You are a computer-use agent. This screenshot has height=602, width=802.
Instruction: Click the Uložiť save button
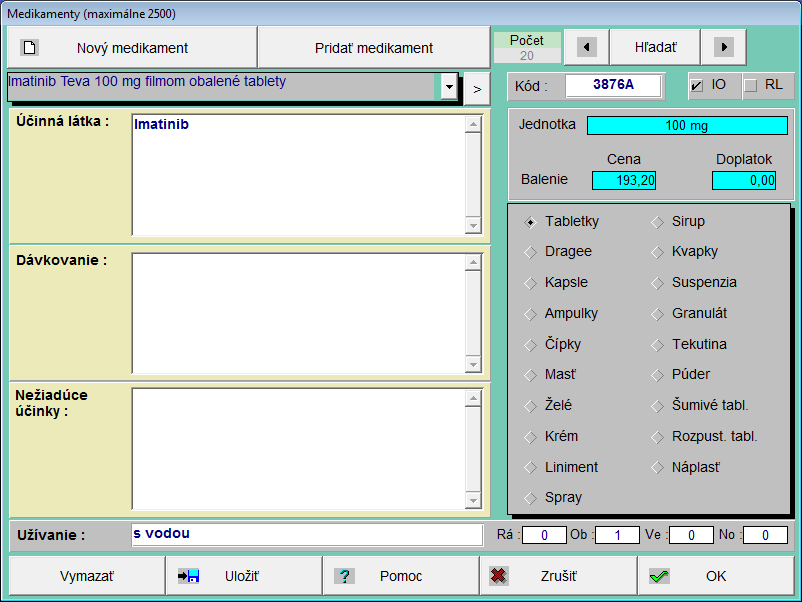[x=244, y=576]
